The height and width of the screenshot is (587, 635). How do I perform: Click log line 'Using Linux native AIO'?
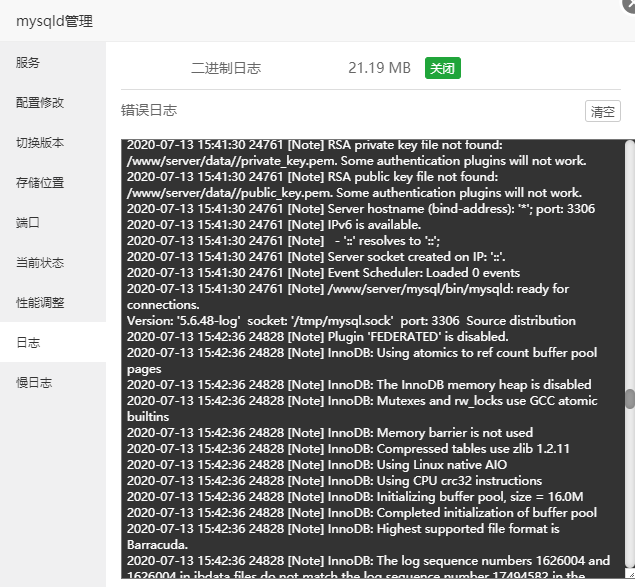pyautogui.click(x=317, y=465)
